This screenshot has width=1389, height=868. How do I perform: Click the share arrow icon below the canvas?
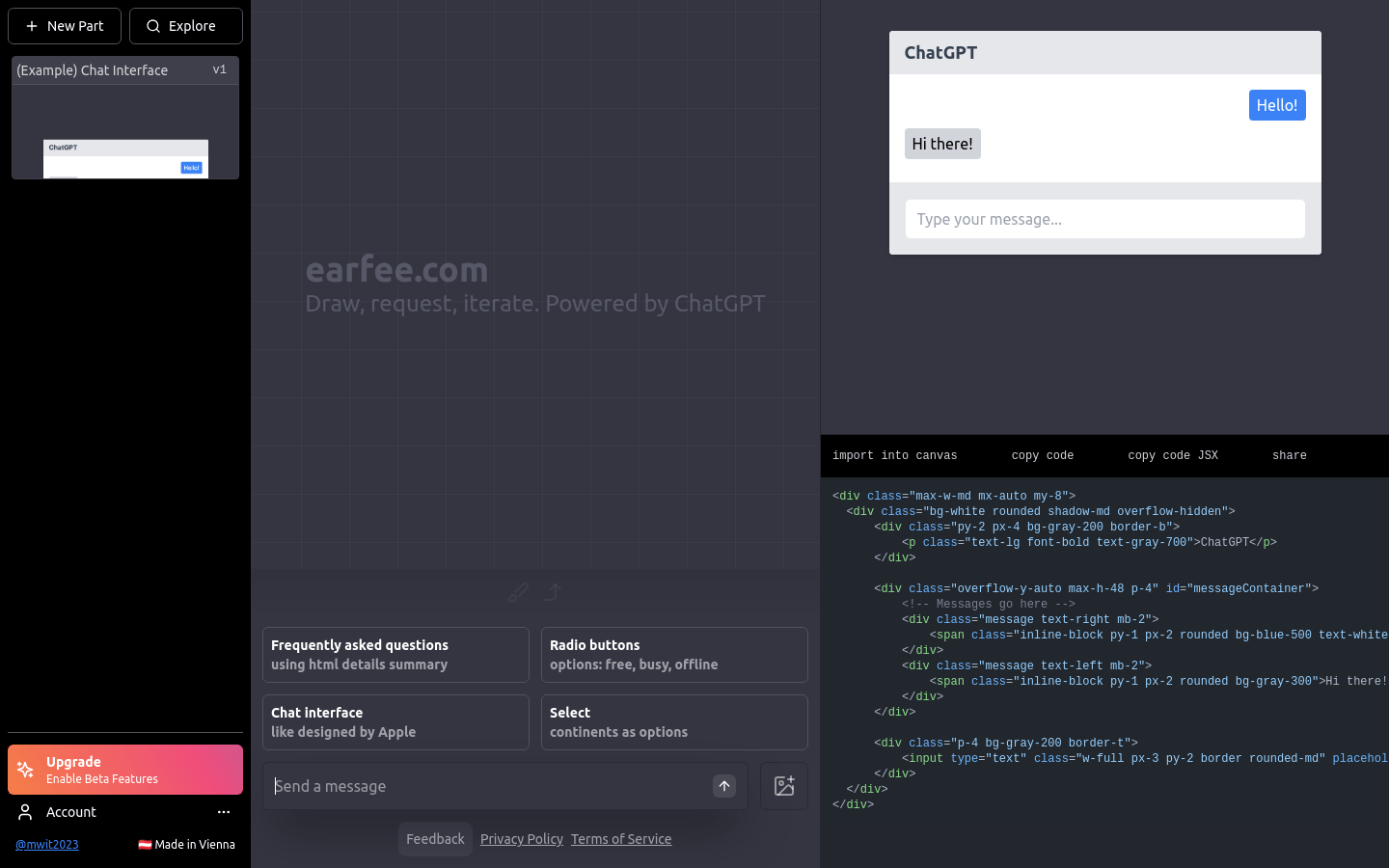tap(554, 592)
